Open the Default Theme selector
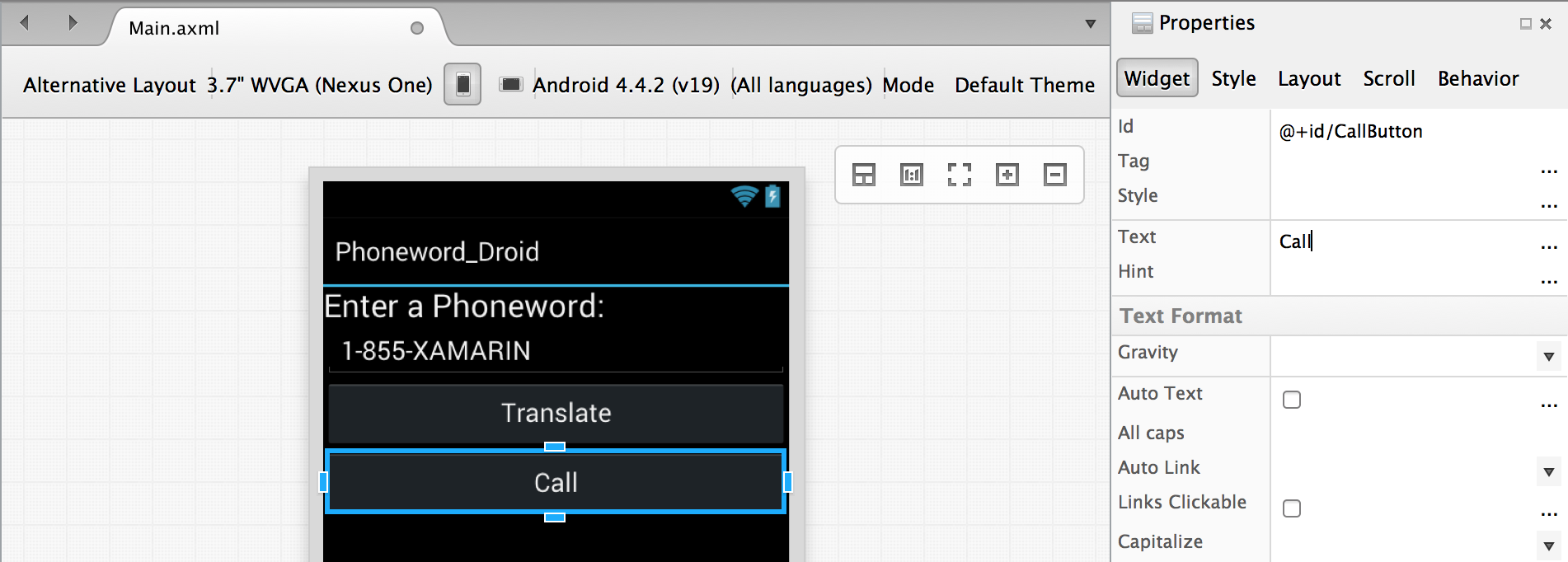 coord(1024,86)
